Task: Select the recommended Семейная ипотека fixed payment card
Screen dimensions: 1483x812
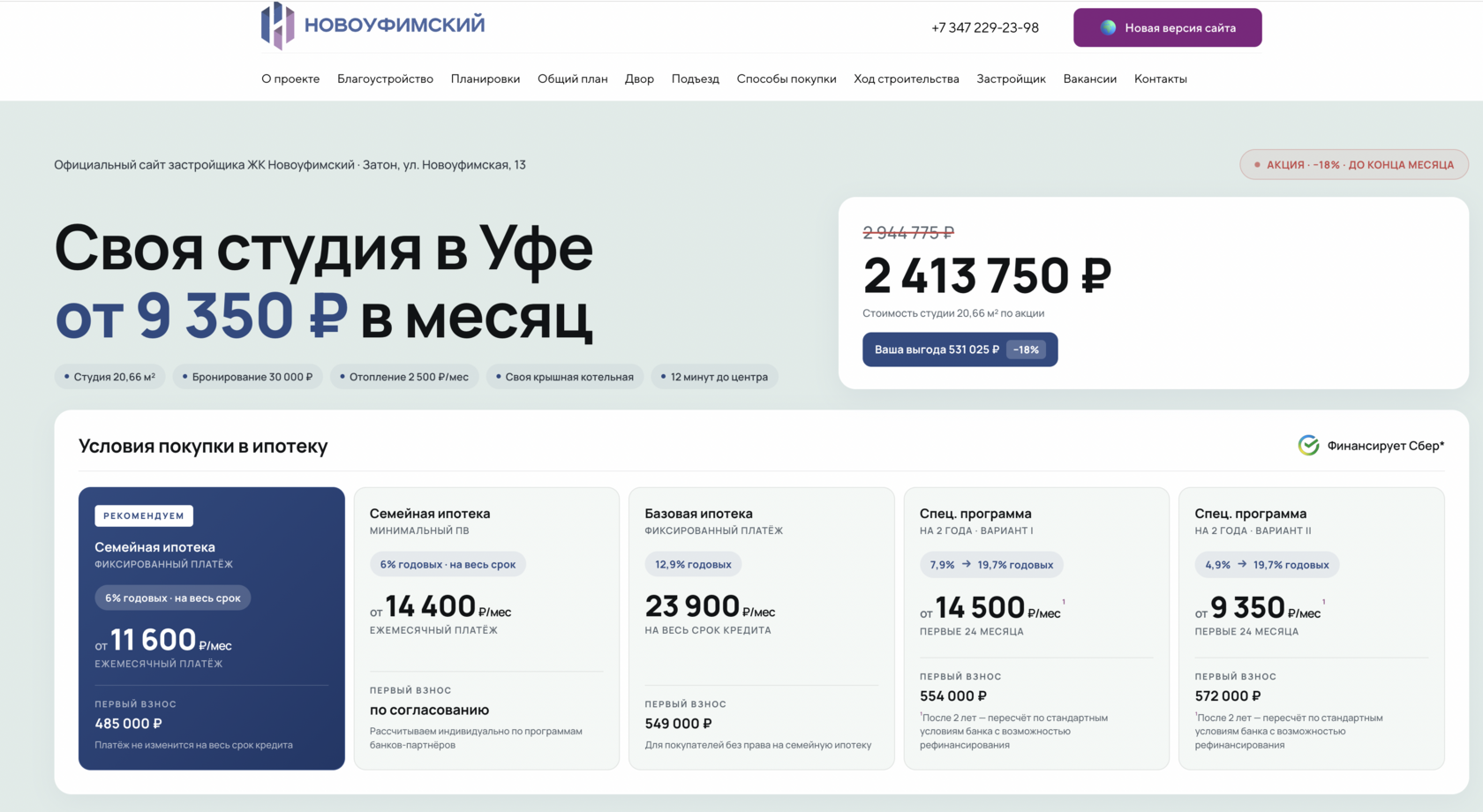Action: 211,628
